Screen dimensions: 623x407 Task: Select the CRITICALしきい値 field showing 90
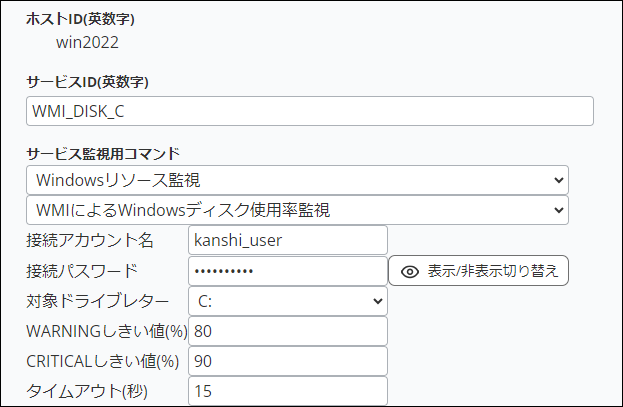pyautogui.click(x=287, y=361)
